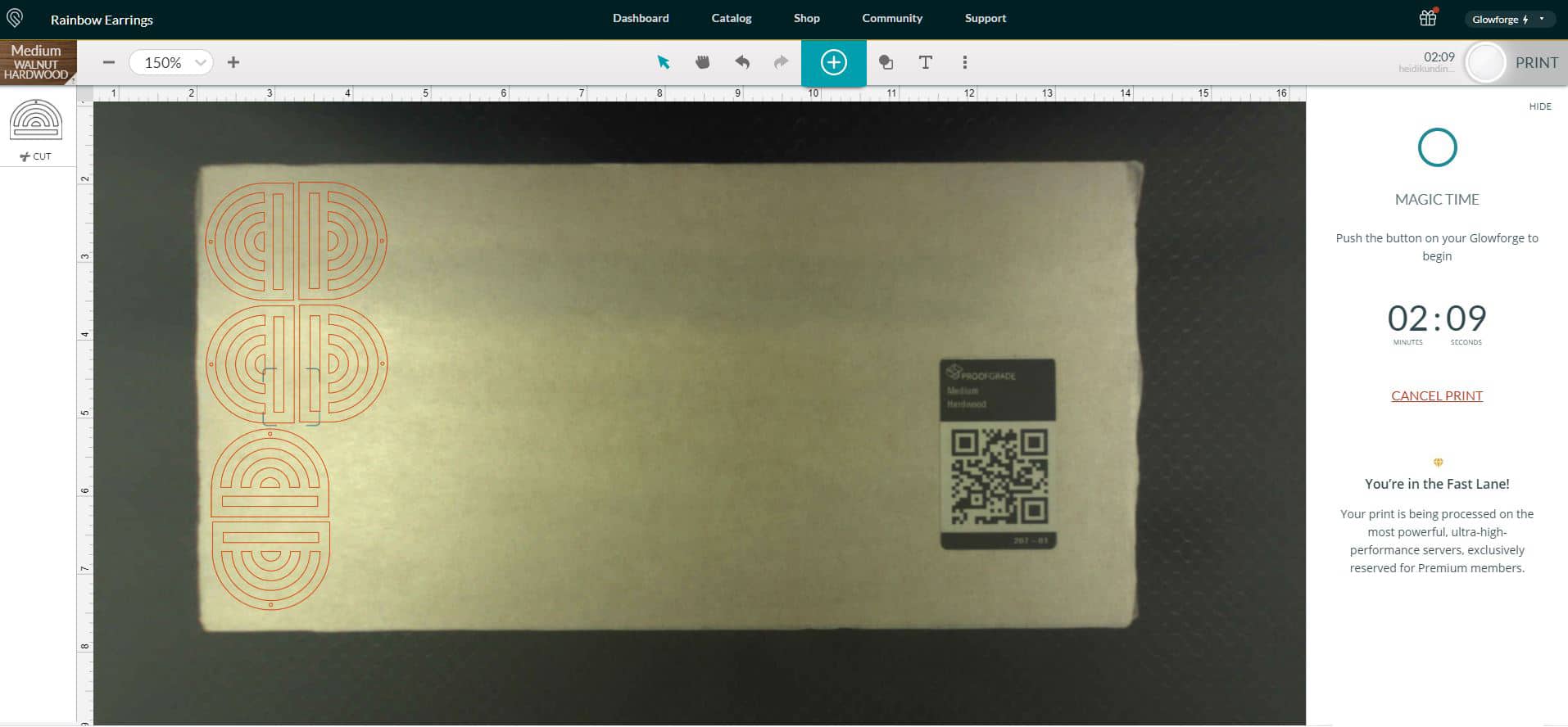1568x727 pixels.
Task: Click the CANCEL PRINT link
Action: coord(1437,395)
